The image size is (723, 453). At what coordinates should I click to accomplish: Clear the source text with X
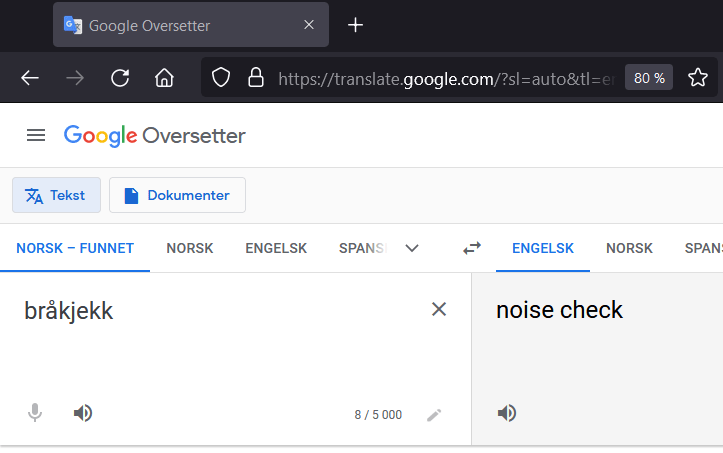click(x=438, y=310)
